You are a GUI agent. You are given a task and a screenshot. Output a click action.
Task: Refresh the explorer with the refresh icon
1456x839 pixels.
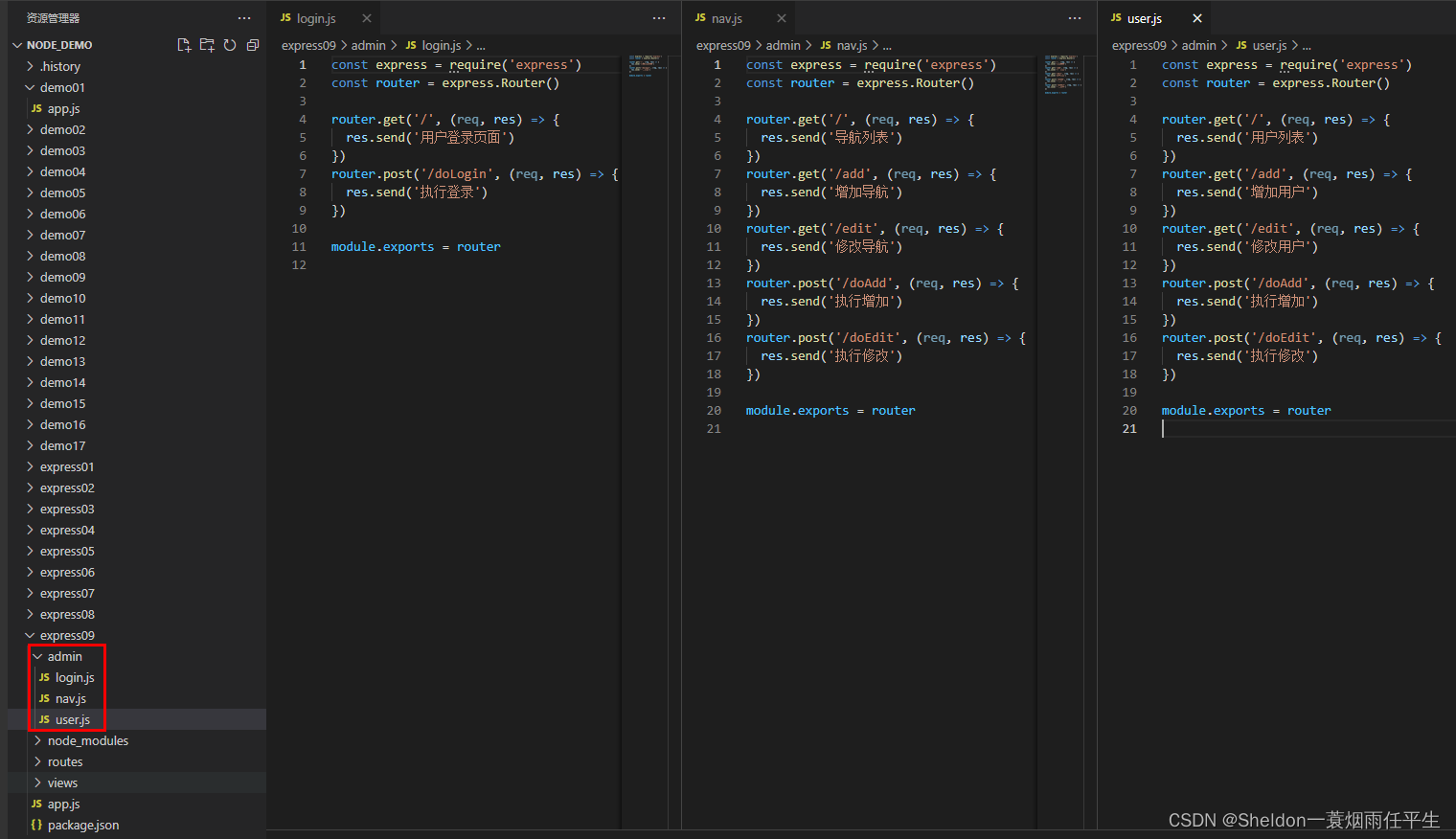click(x=230, y=45)
